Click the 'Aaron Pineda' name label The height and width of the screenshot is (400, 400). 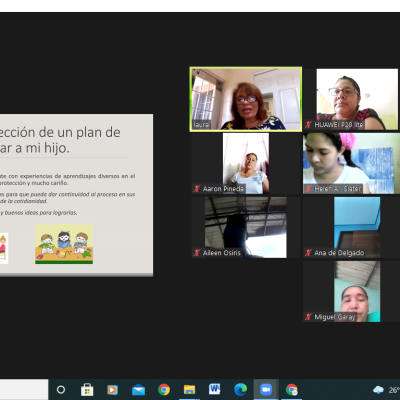(223, 189)
